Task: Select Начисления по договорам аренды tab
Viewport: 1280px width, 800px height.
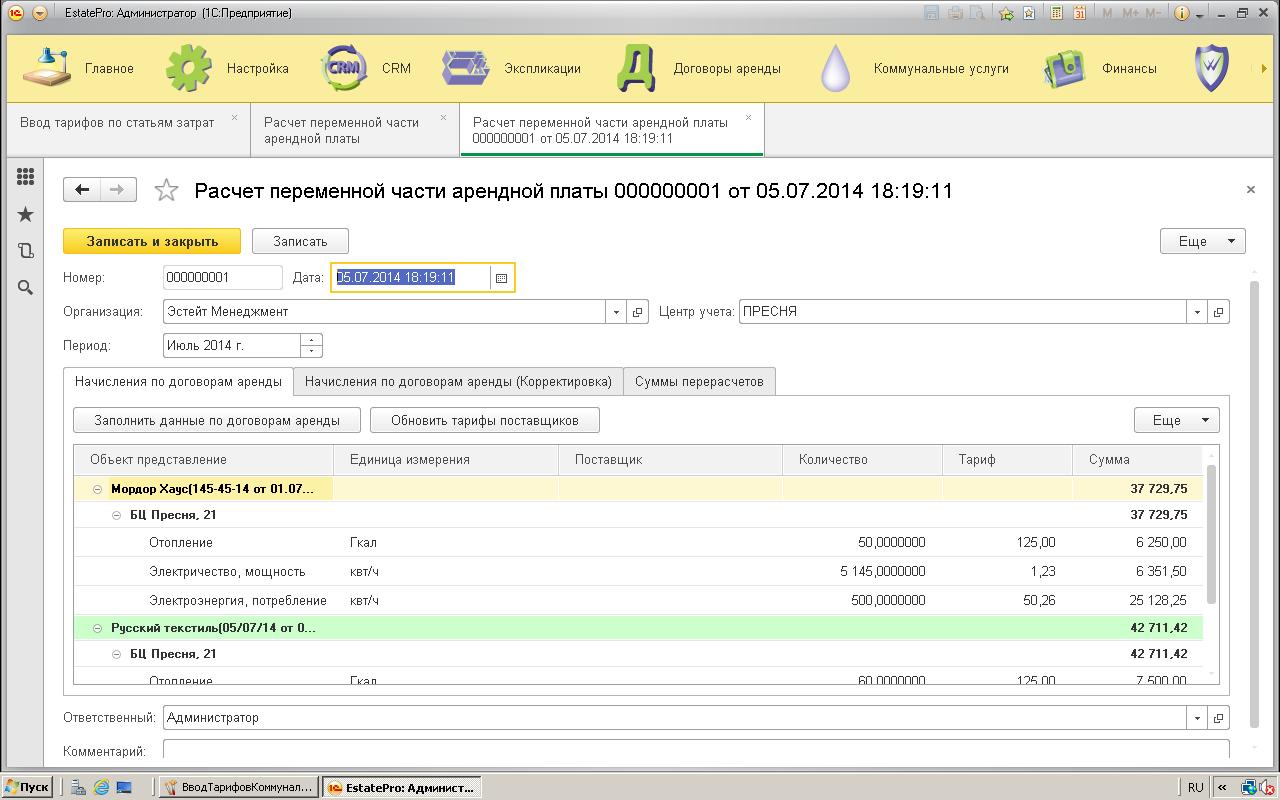Action: click(x=178, y=381)
